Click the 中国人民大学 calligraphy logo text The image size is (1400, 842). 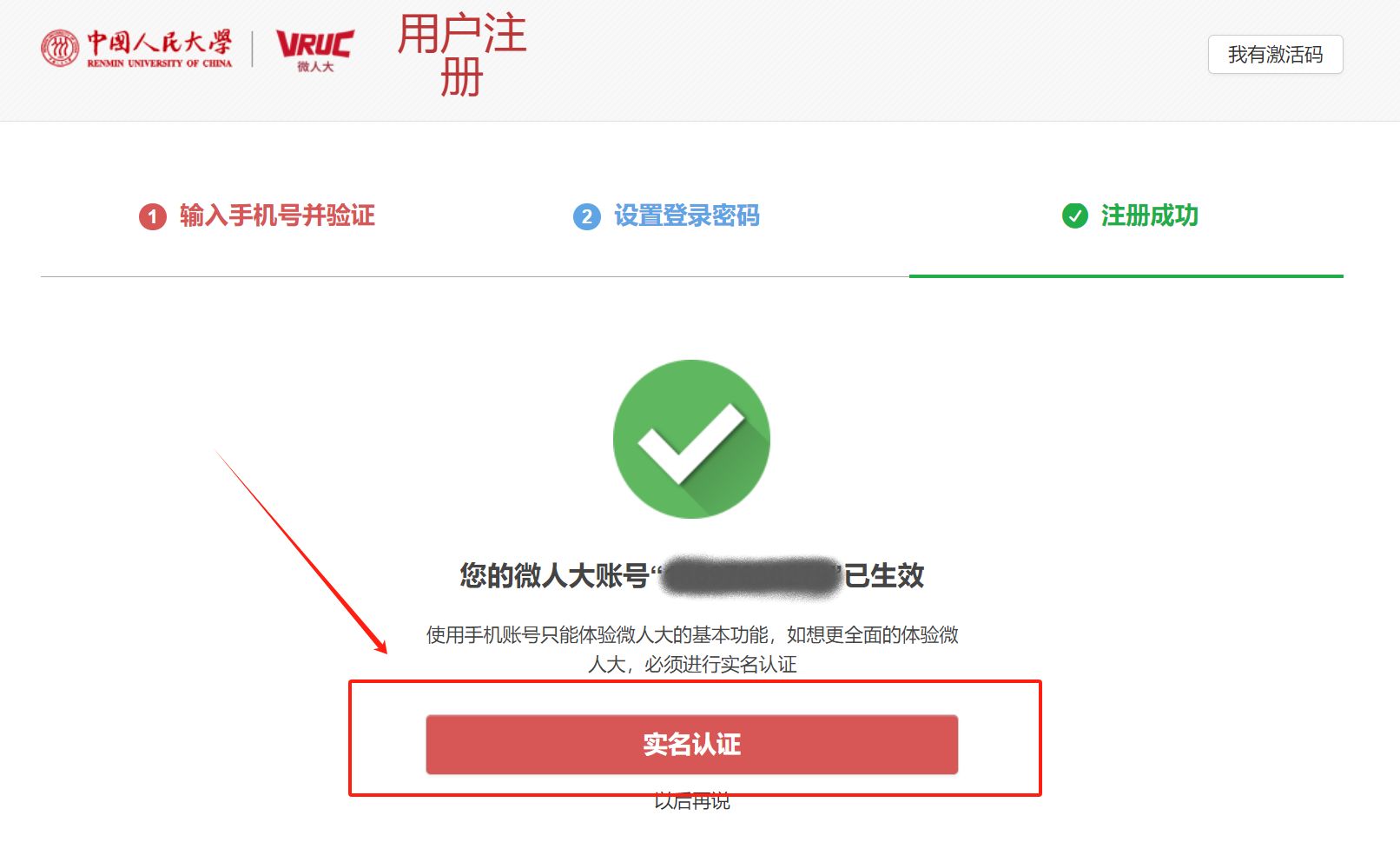pyautogui.click(x=160, y=43)
